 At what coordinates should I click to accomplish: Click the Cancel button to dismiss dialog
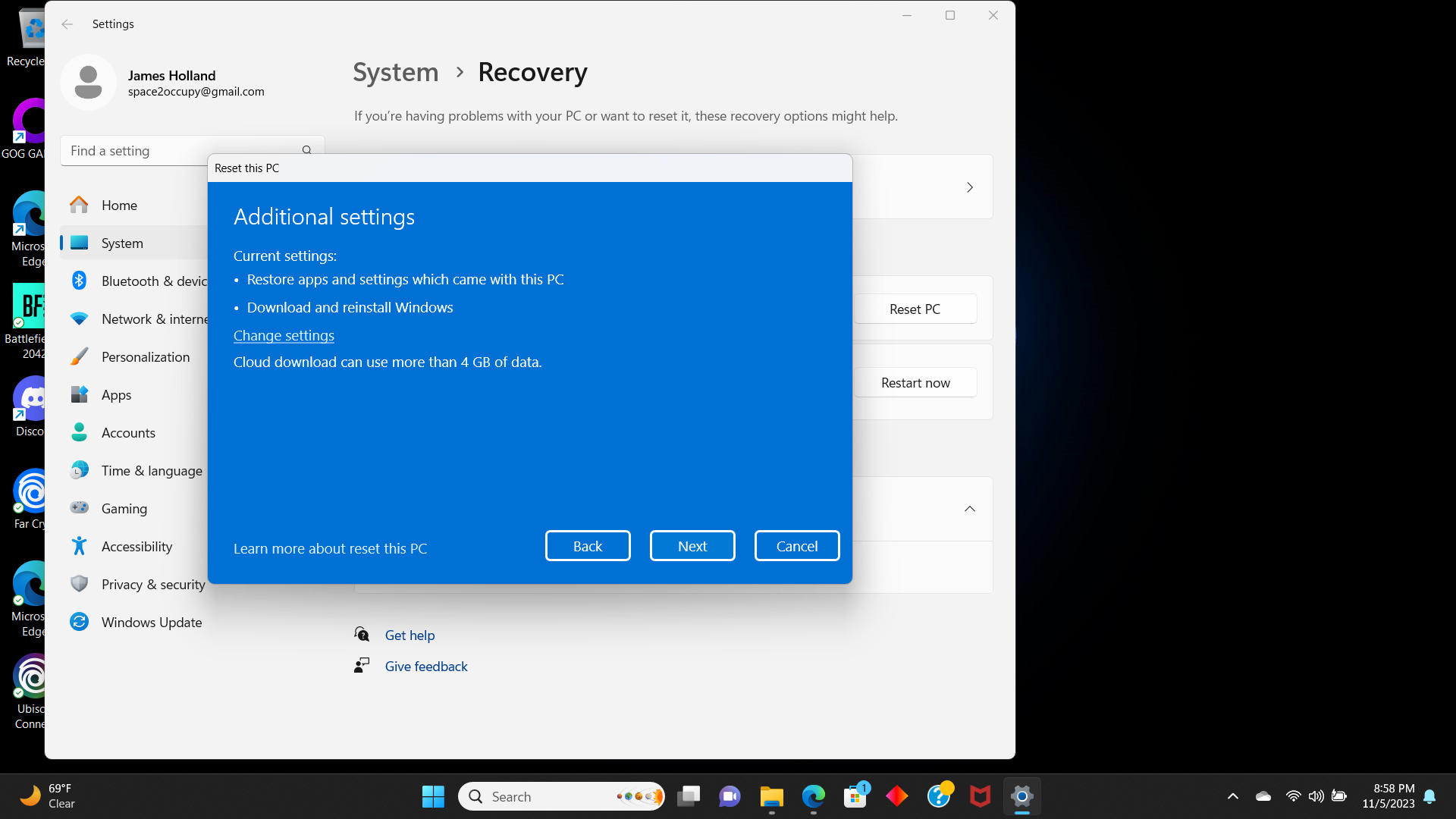[797, 546]
